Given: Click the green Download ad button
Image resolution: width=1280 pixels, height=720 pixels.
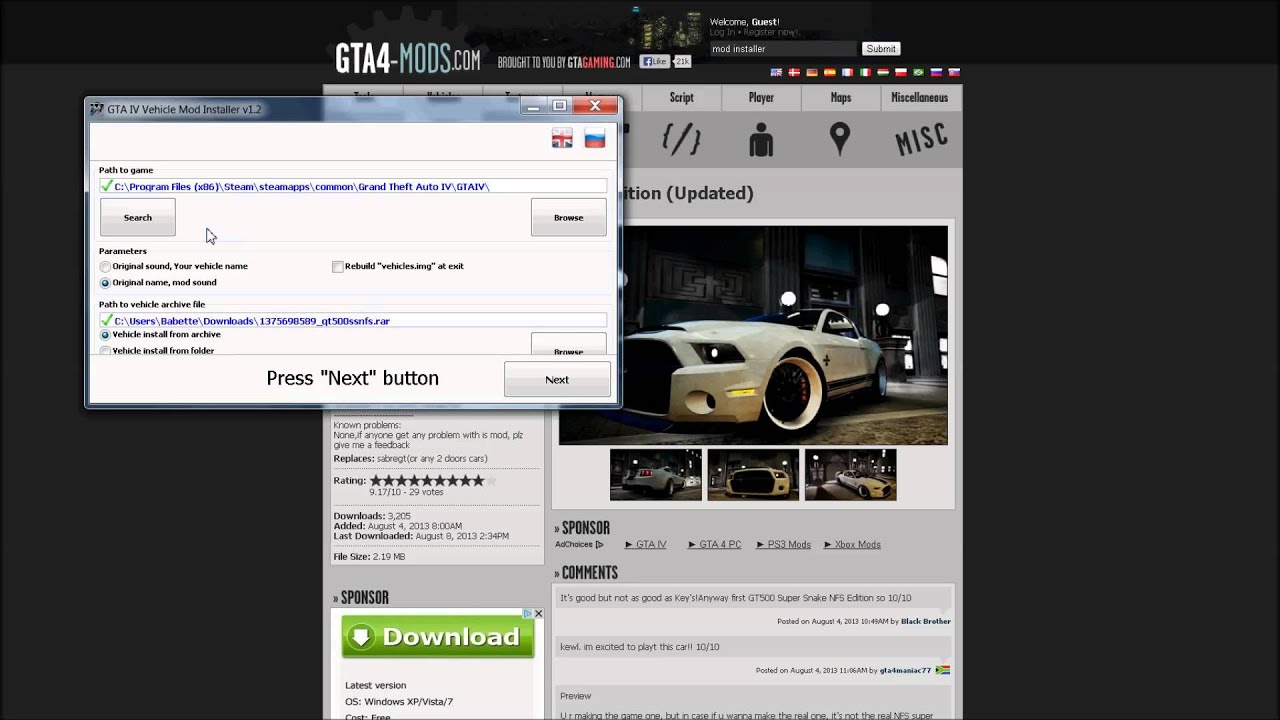Looking at the screenshot, I should click(438, 637).
